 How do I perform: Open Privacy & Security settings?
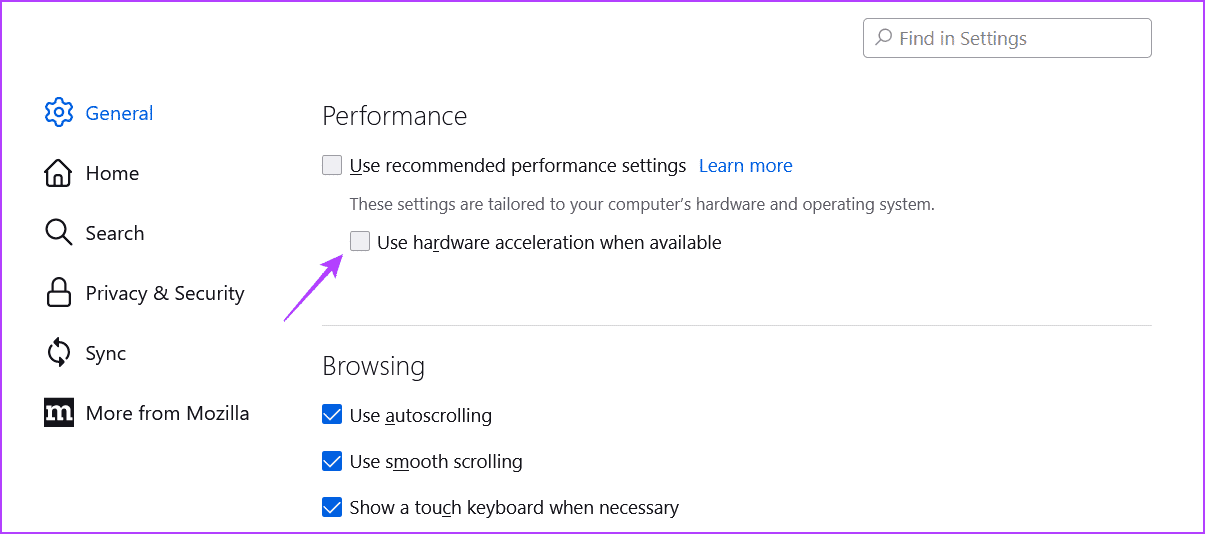(x=165, y=293)
